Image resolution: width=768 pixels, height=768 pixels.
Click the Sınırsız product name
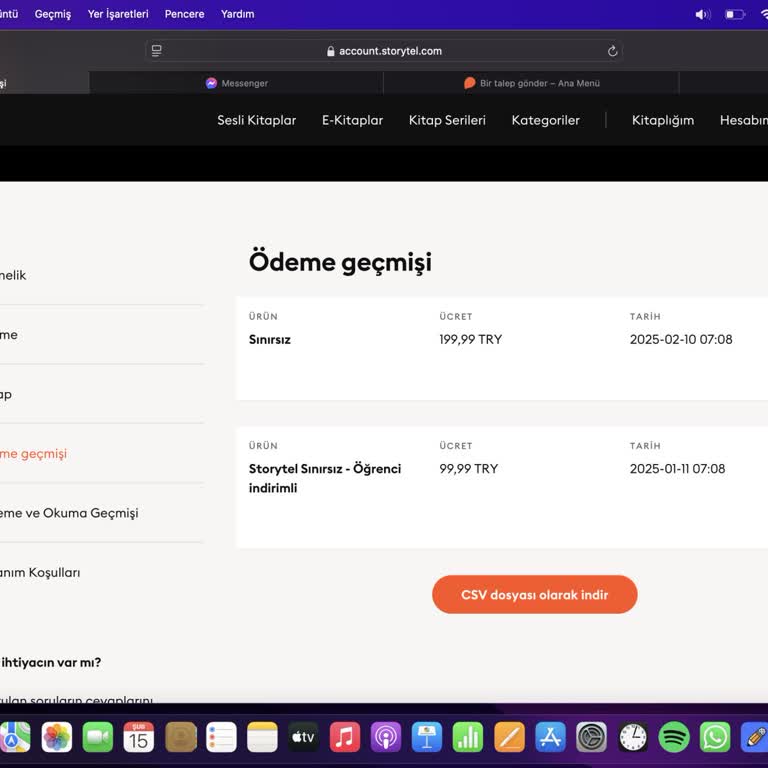pyautogui.click(x=270, y=339)
